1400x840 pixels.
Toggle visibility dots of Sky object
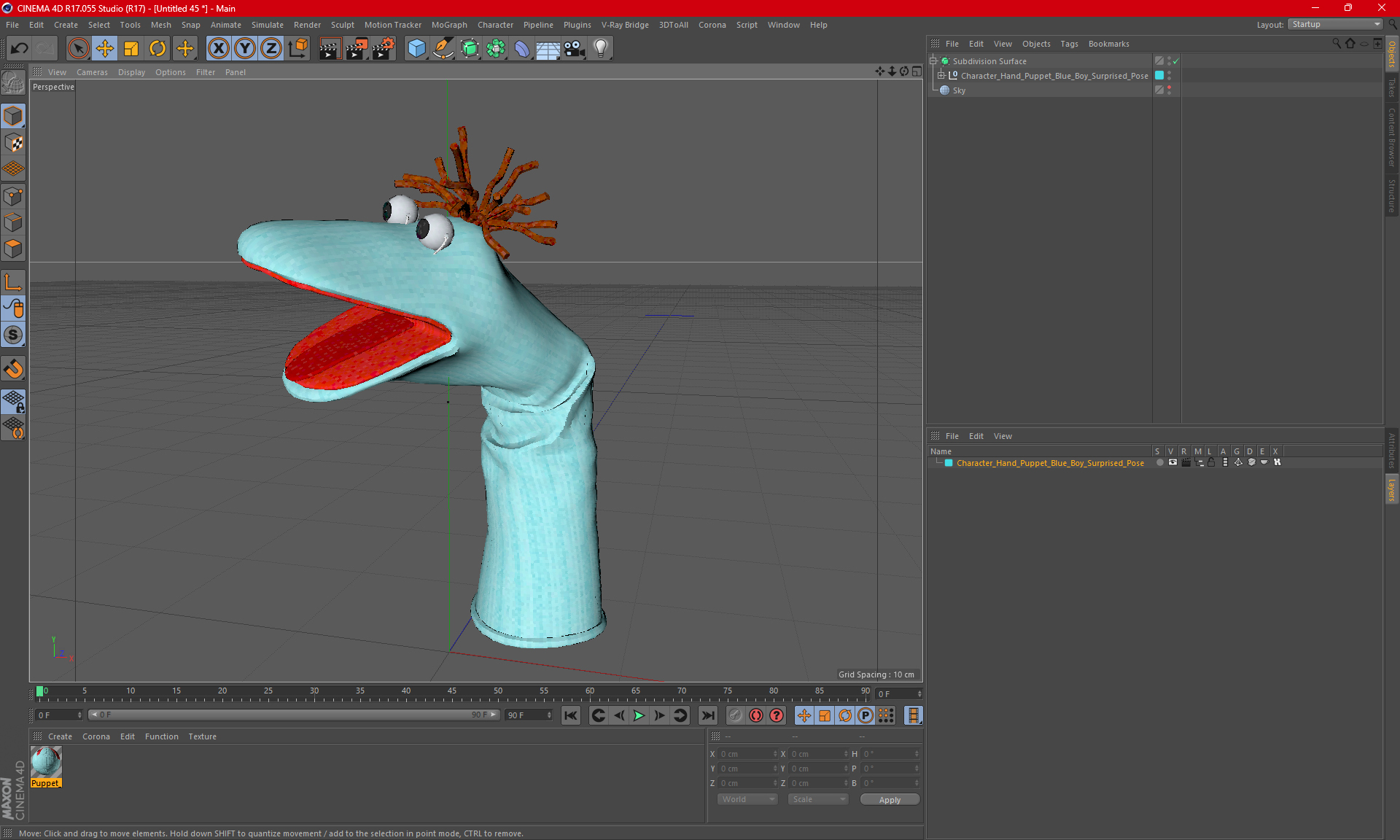(x=1169, y=90)
